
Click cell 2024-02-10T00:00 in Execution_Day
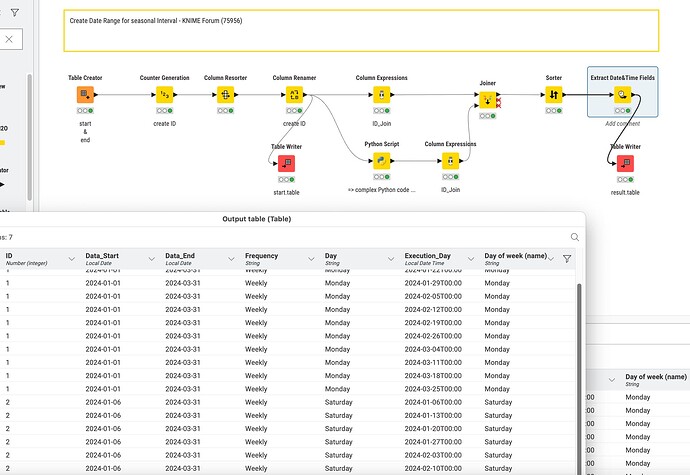coord(433,468)
